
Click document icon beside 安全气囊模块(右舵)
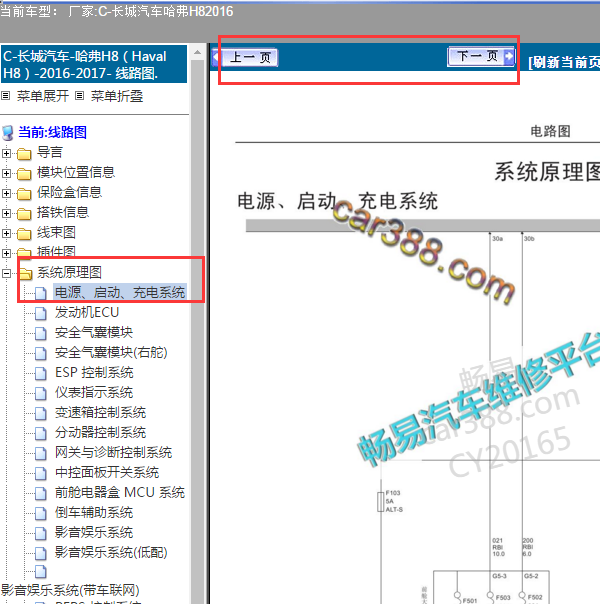click(40, 353)
